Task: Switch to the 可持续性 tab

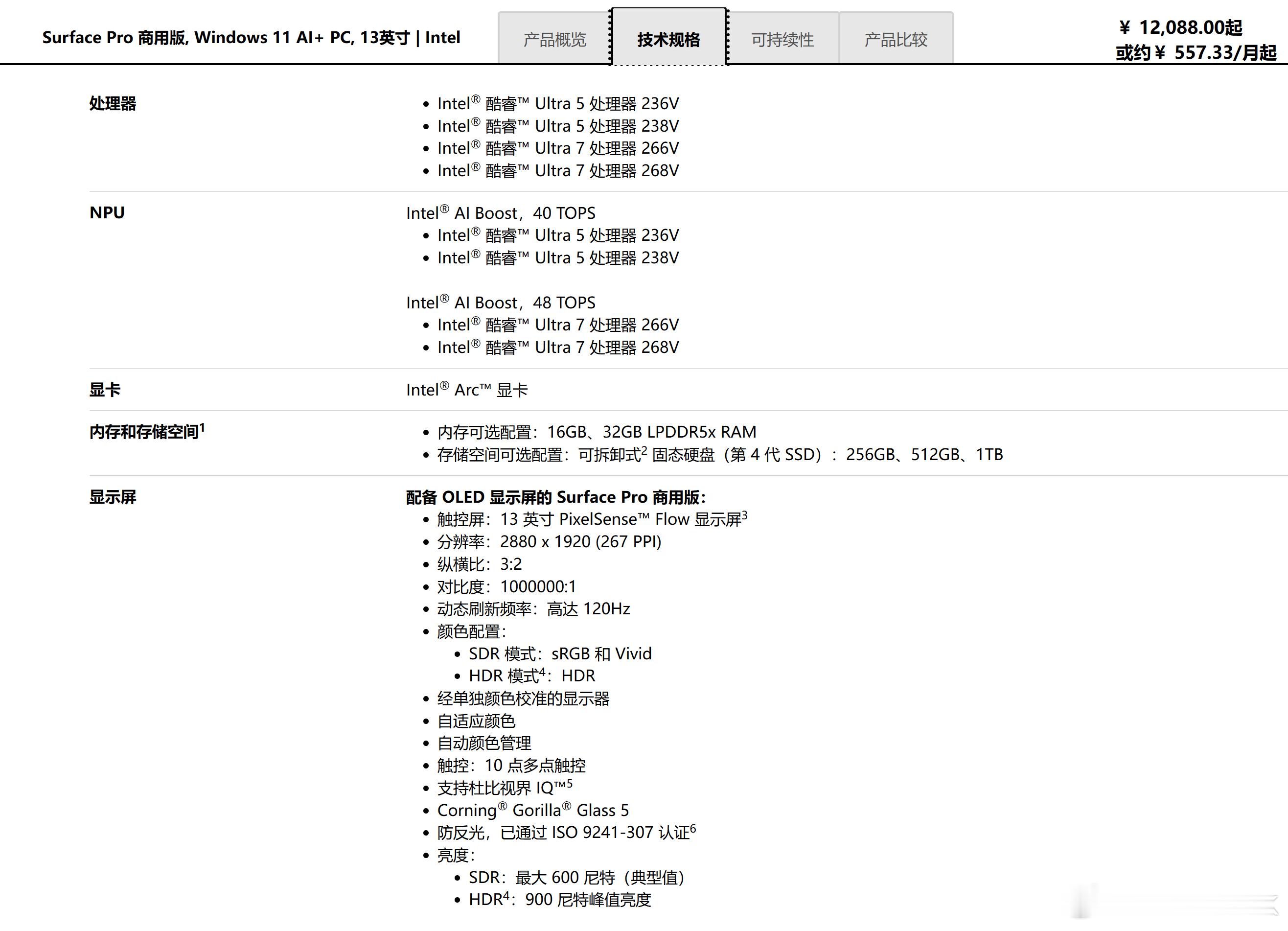Action: pos(782,39)
